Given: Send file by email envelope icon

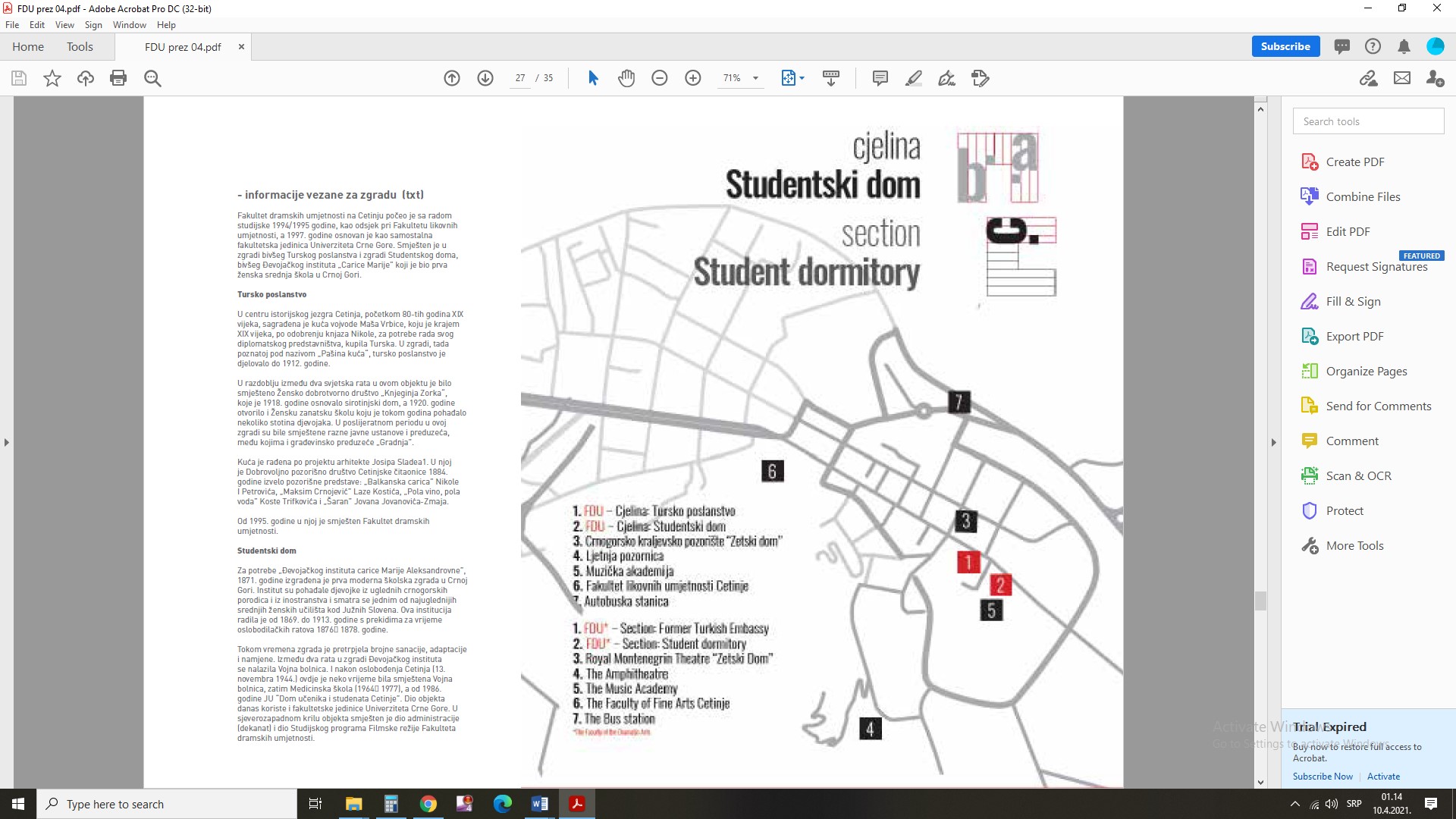Looking at the screenshot, I should [x=1402, y=78].
